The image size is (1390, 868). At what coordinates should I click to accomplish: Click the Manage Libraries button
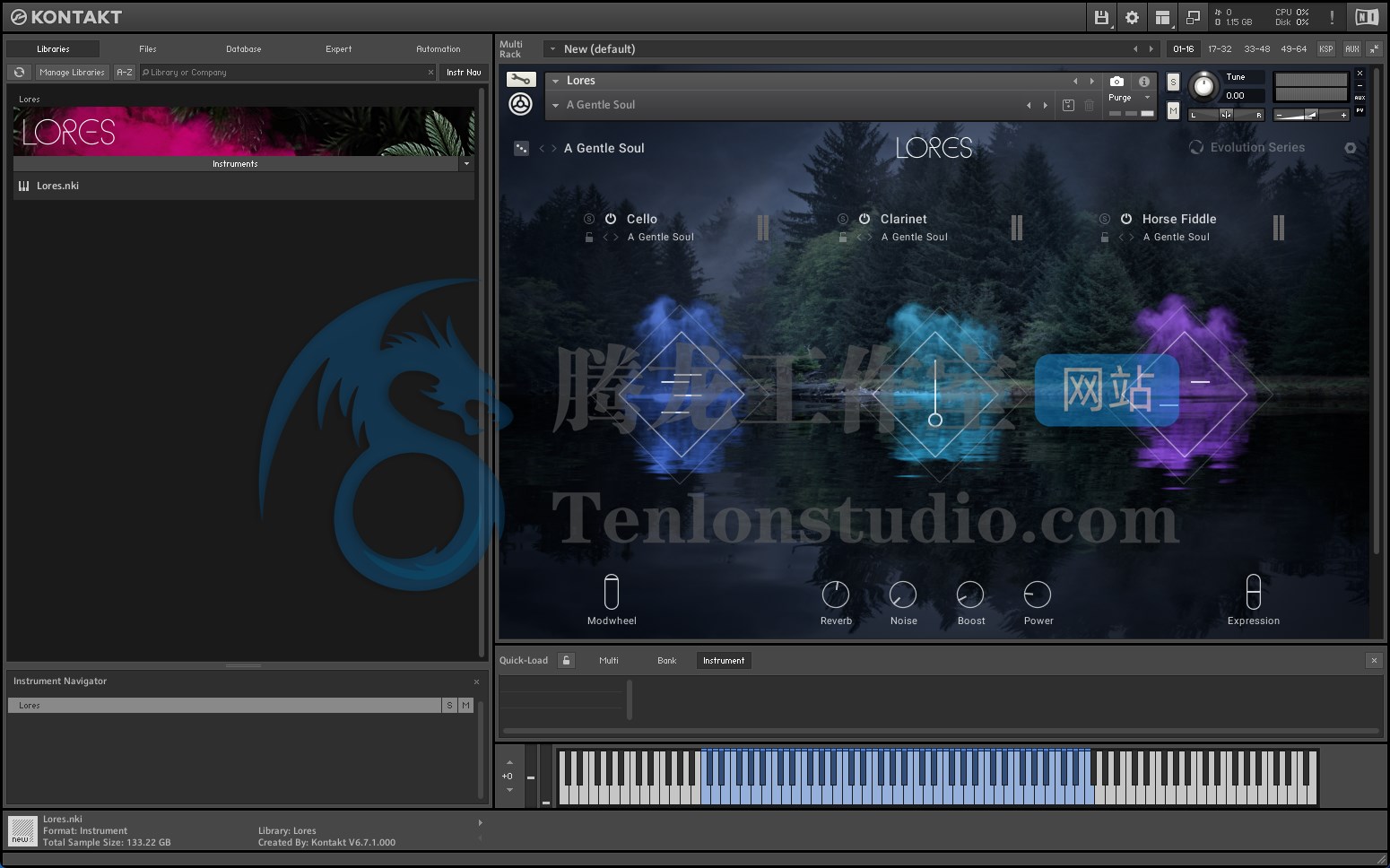click(x=72, y=73)
